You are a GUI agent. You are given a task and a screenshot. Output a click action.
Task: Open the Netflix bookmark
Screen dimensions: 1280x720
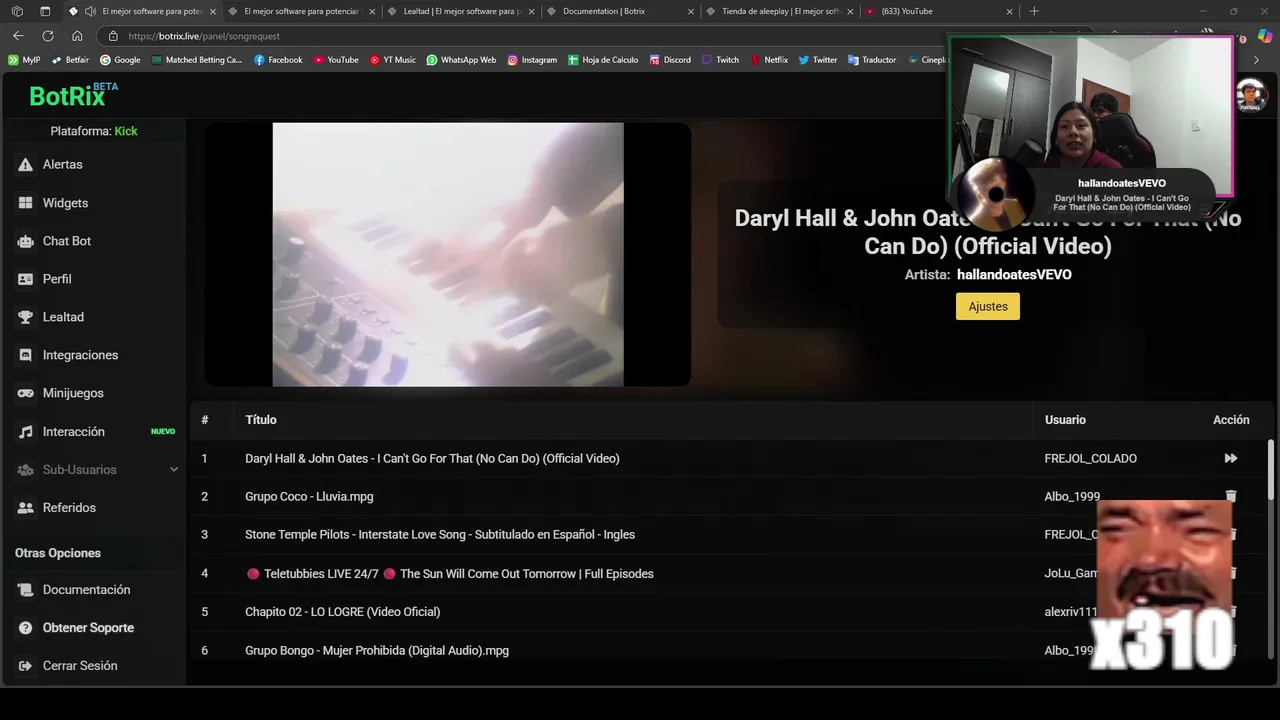point(769,60)
